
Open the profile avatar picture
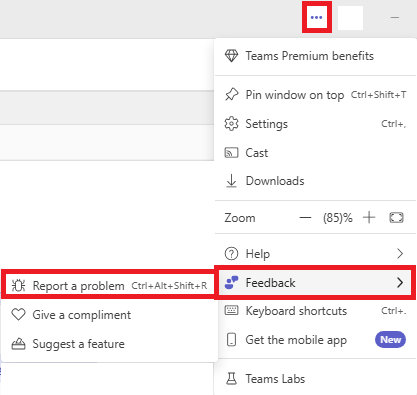(350, 18)
